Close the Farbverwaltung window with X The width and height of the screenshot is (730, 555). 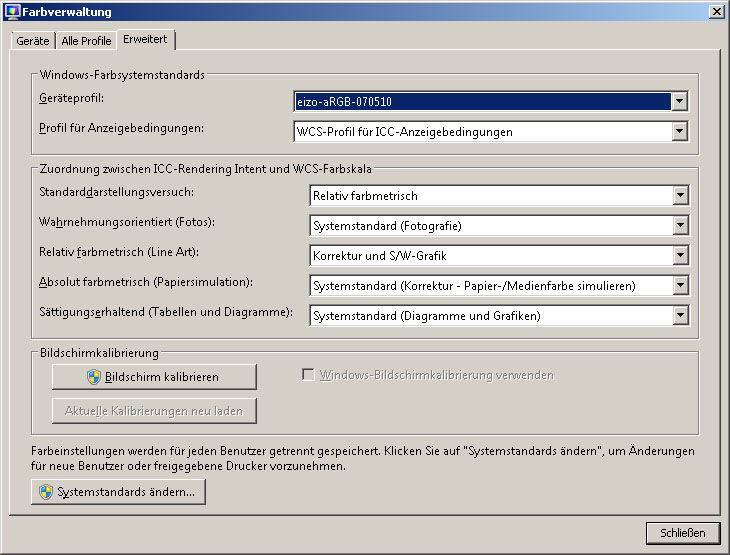click(716, 12)
